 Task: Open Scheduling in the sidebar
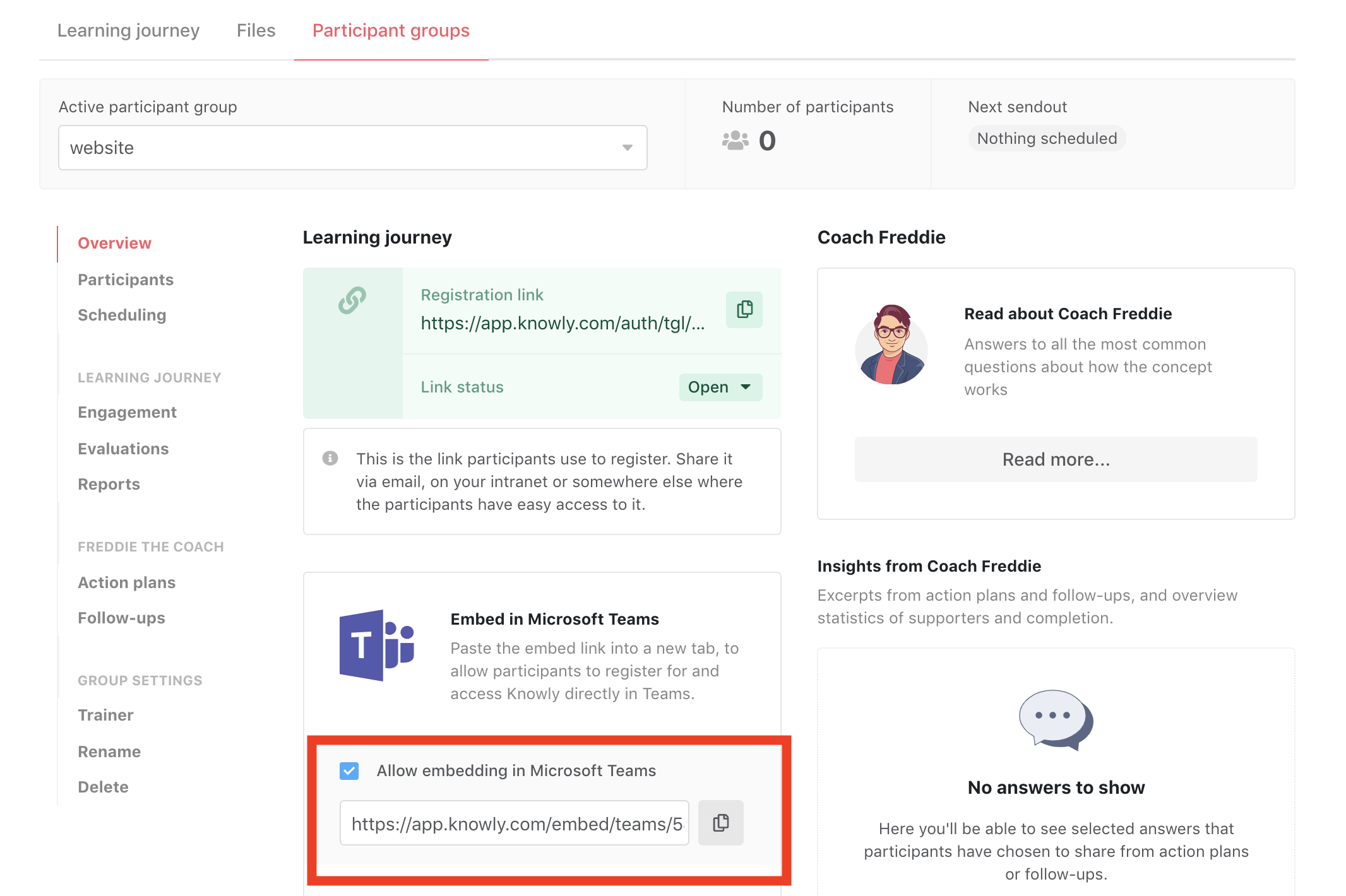pos(122,315)
